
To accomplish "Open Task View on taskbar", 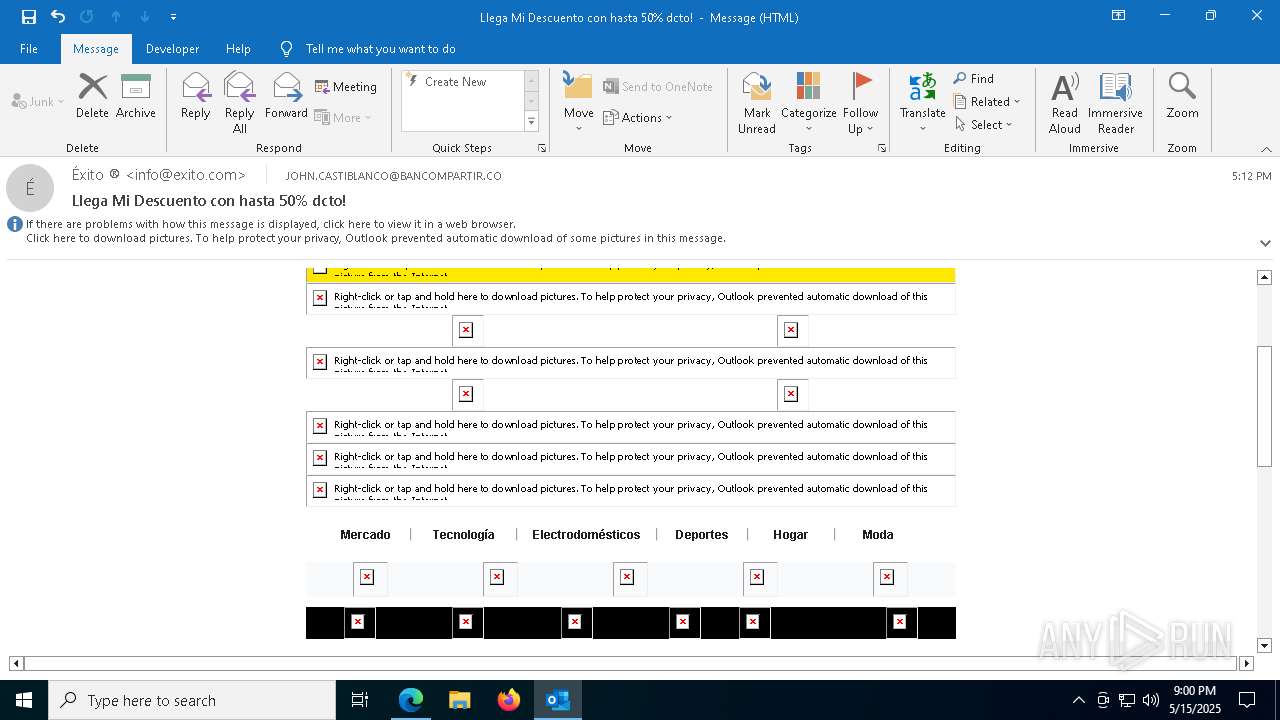I will [x=360, y=700].
